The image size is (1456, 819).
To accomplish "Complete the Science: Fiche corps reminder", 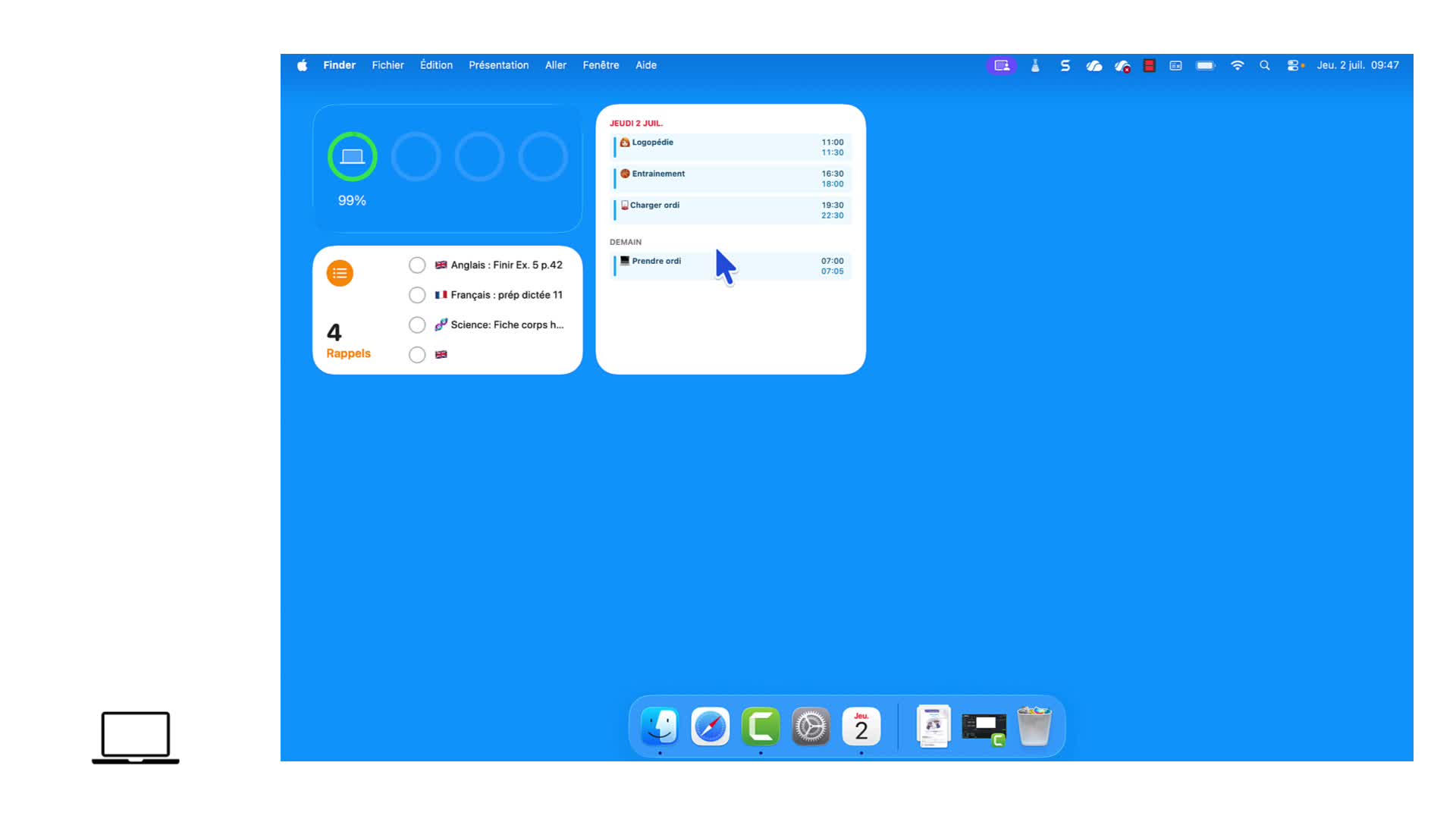I will (417, 325).
